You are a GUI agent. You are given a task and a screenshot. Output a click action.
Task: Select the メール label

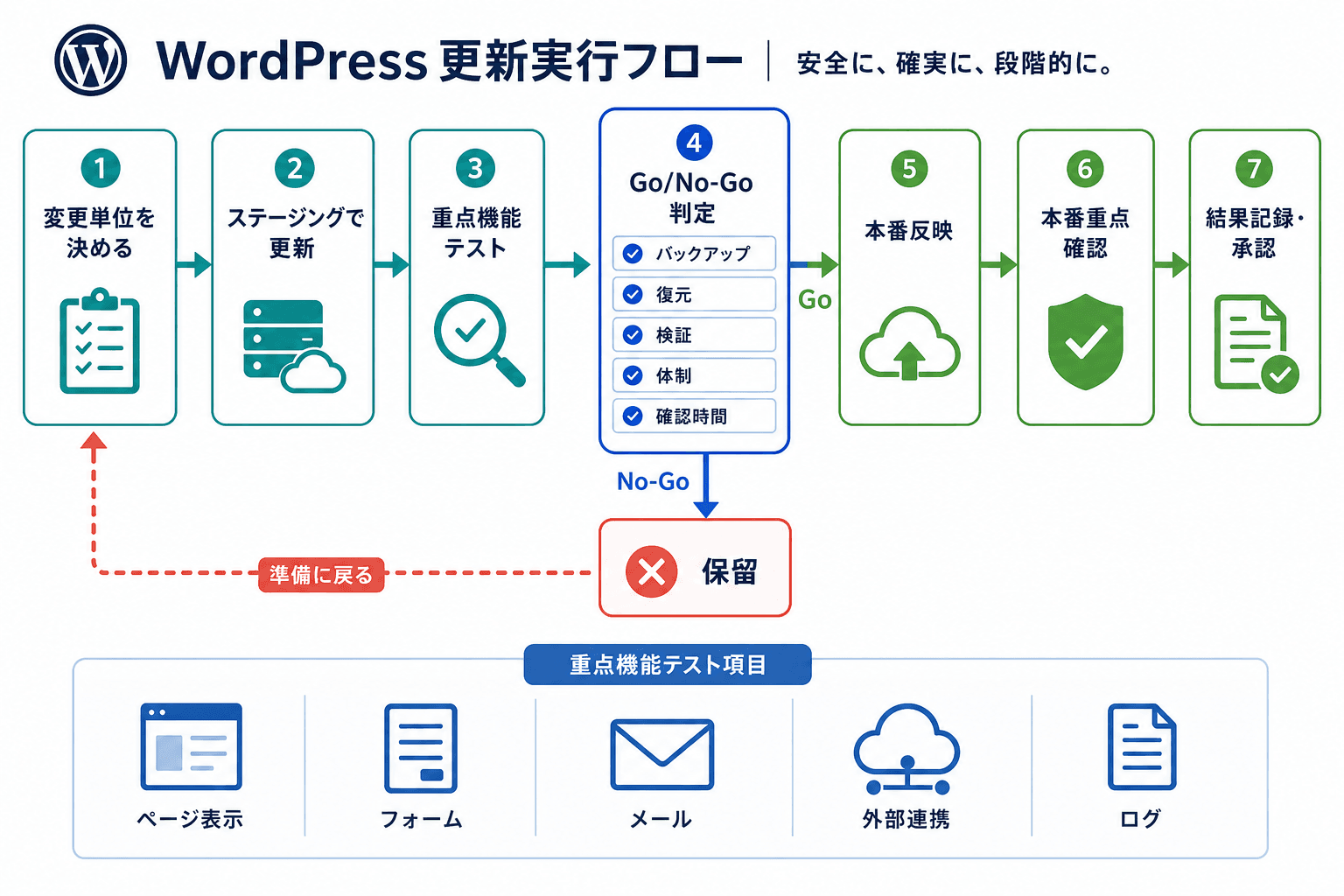pyautogui.click(x=661, y=819)
